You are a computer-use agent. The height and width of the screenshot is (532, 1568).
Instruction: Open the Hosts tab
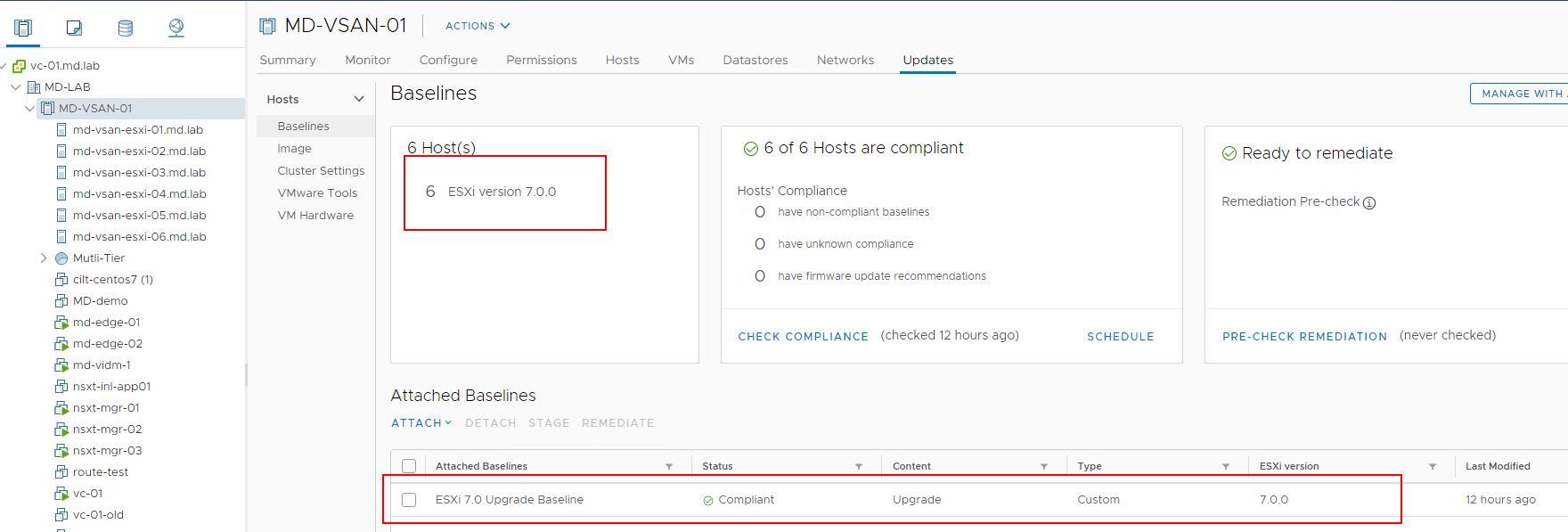[623, 60]
